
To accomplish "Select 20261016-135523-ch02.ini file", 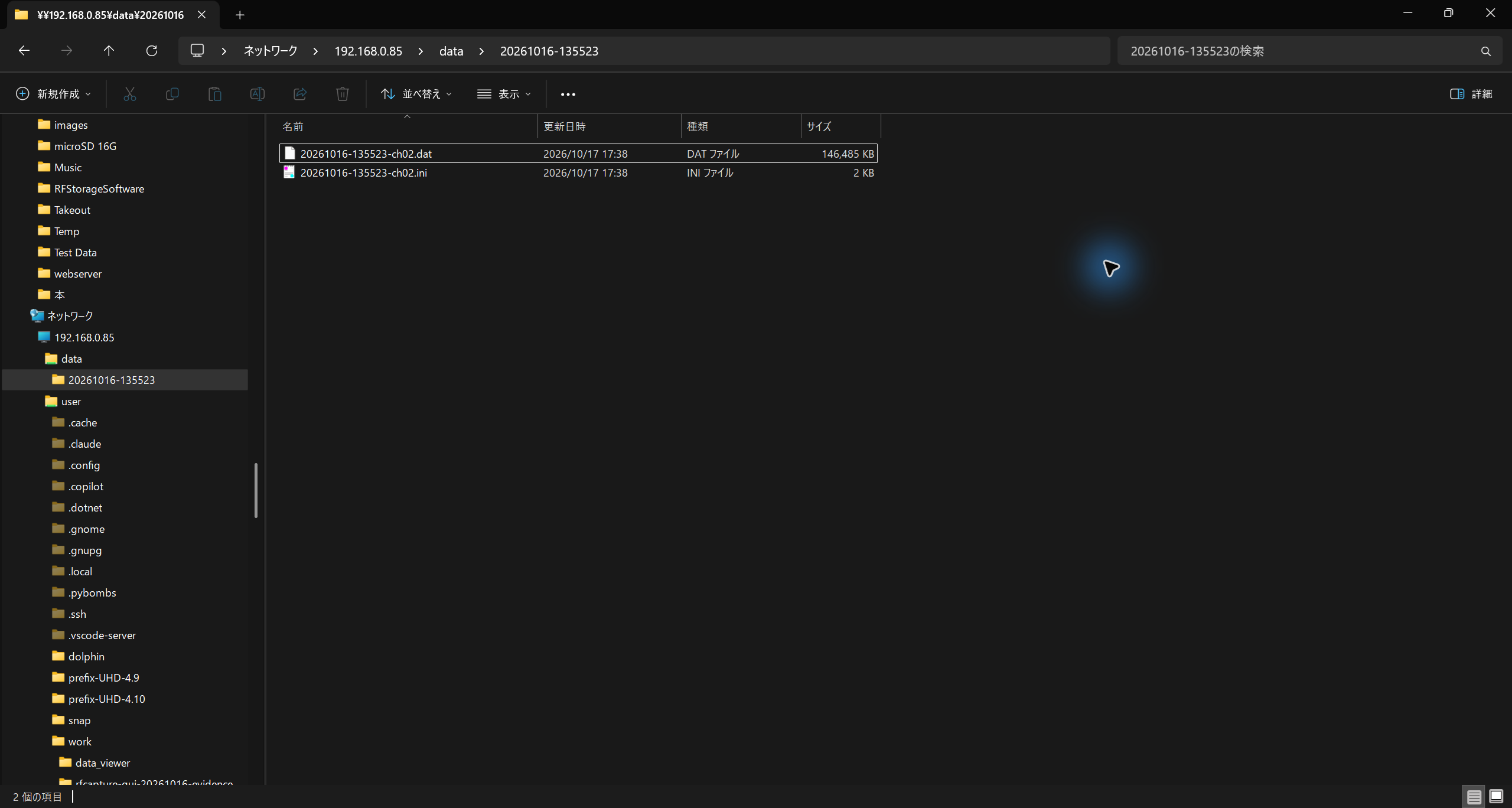I will tap(578, 172).
